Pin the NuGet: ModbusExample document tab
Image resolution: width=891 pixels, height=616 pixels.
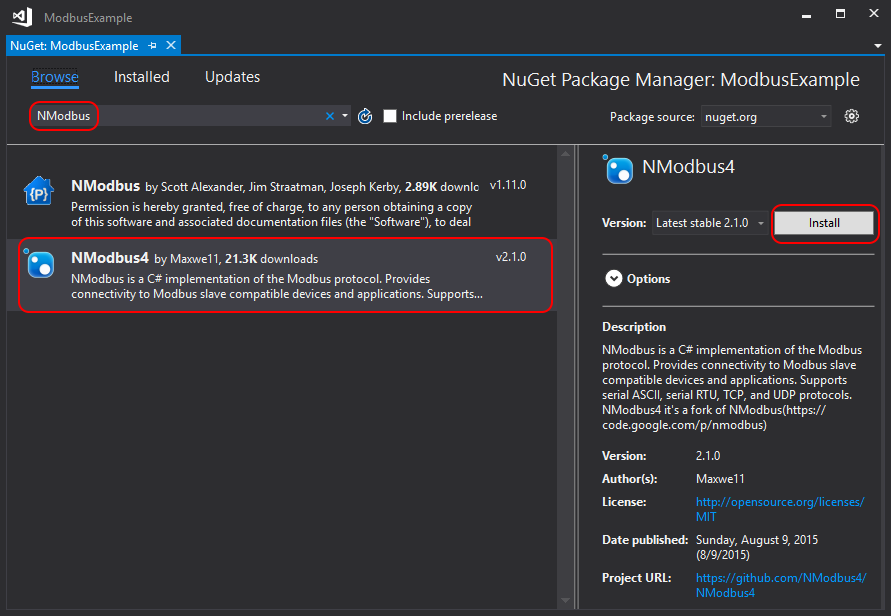(x=153, y=46)
